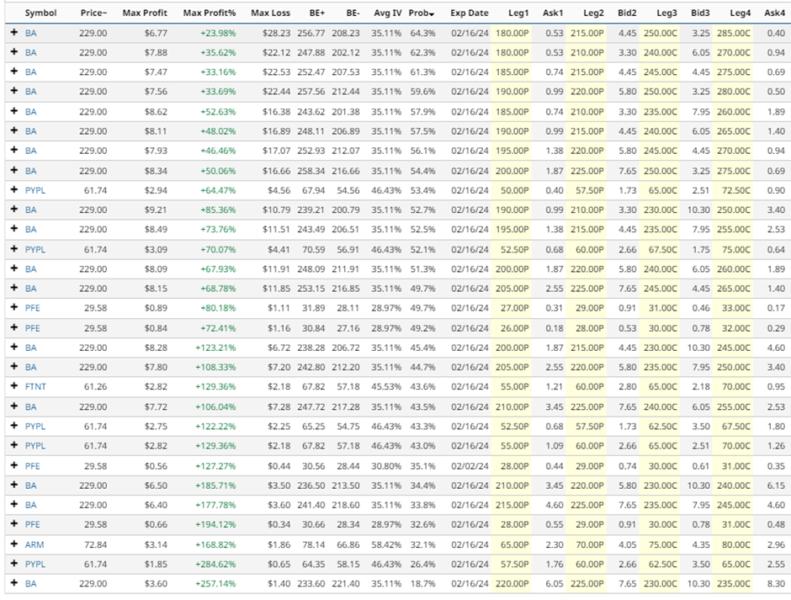The image size is (791, 600).
Task: Select the 18.7% Prob cell
Action: click(x=422, y=583)
